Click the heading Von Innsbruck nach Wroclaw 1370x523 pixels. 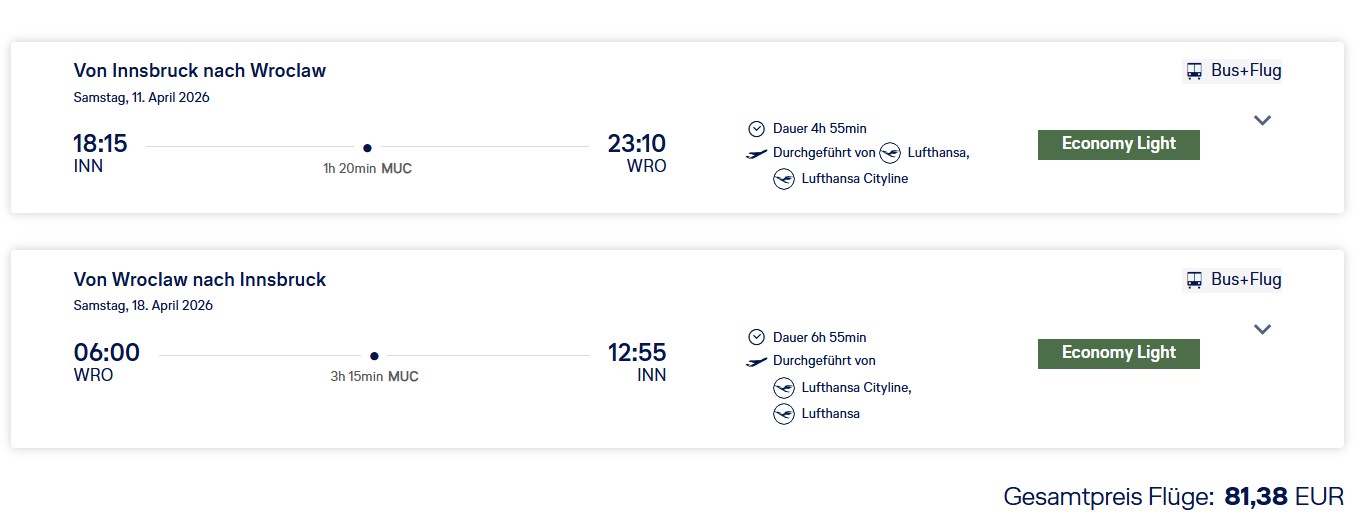click(200, 71)
